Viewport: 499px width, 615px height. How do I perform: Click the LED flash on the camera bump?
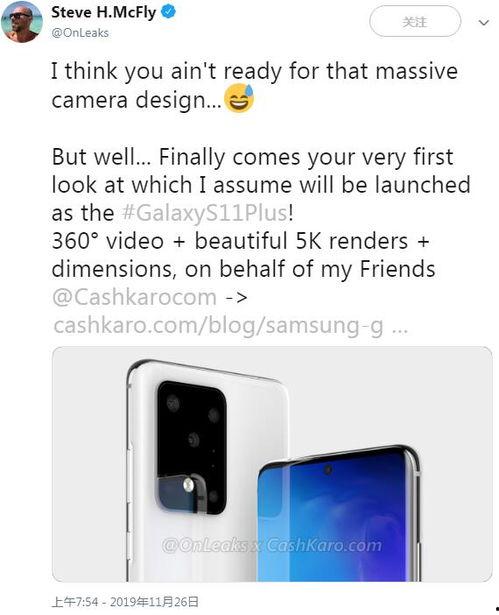189,486
